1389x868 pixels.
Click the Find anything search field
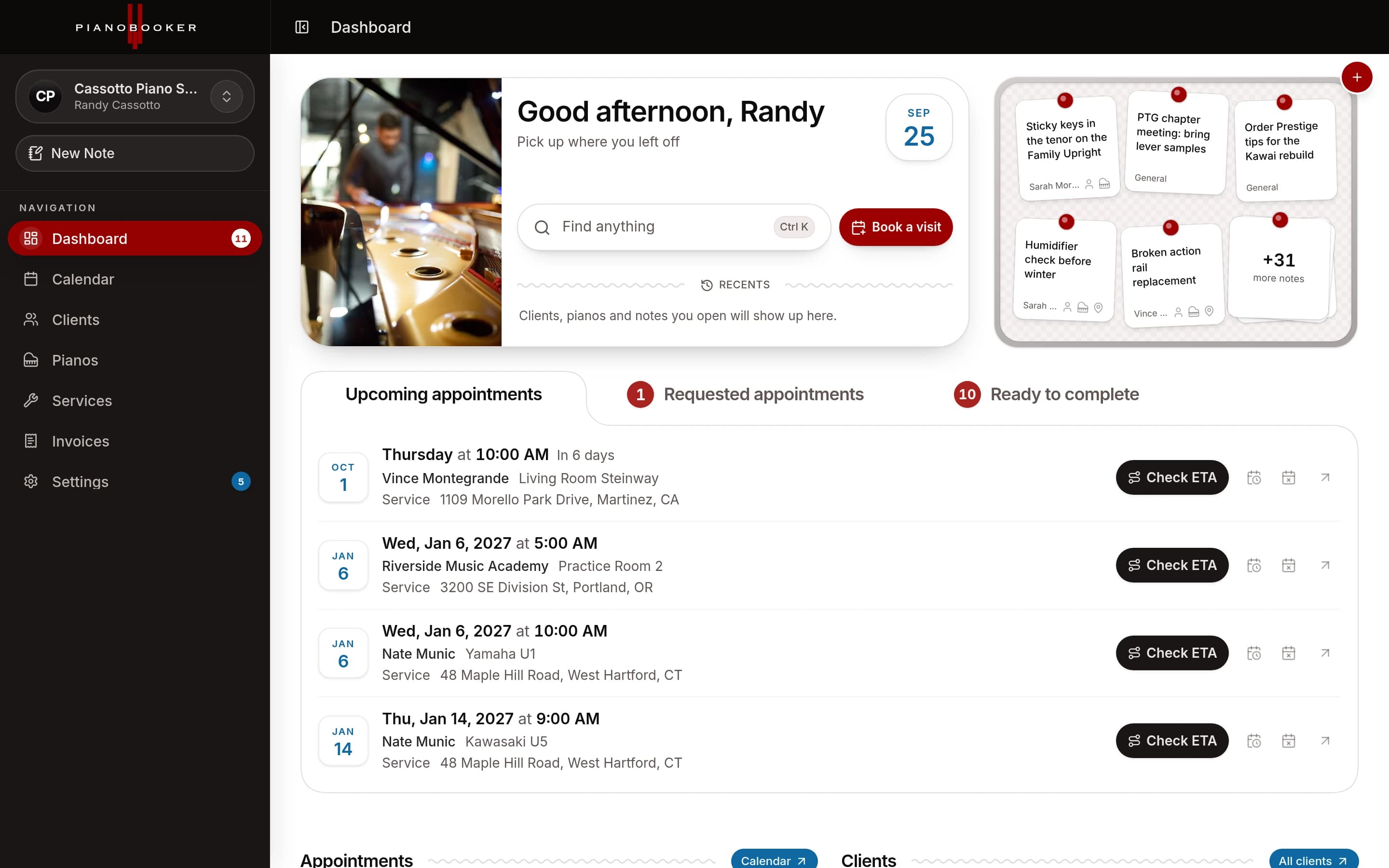[x=674, y=227]
